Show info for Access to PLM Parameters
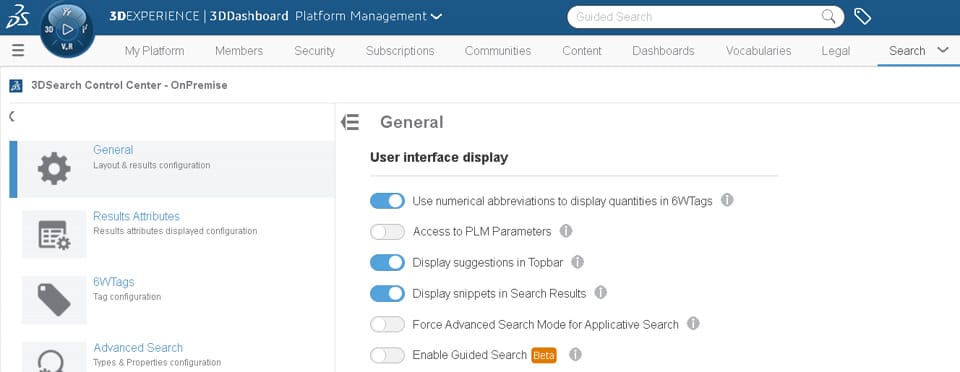 [566, 231]
